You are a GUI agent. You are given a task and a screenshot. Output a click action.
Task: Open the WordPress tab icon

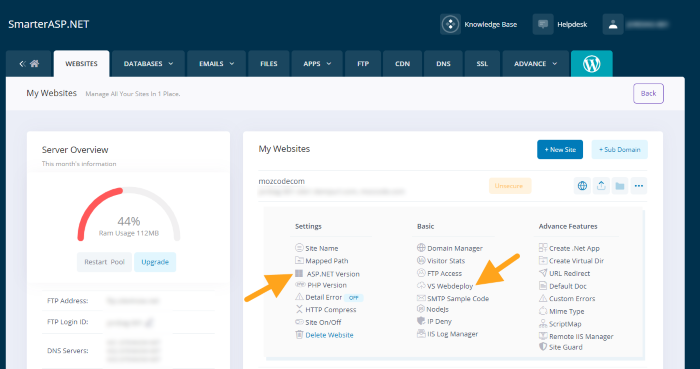(592, 64)
